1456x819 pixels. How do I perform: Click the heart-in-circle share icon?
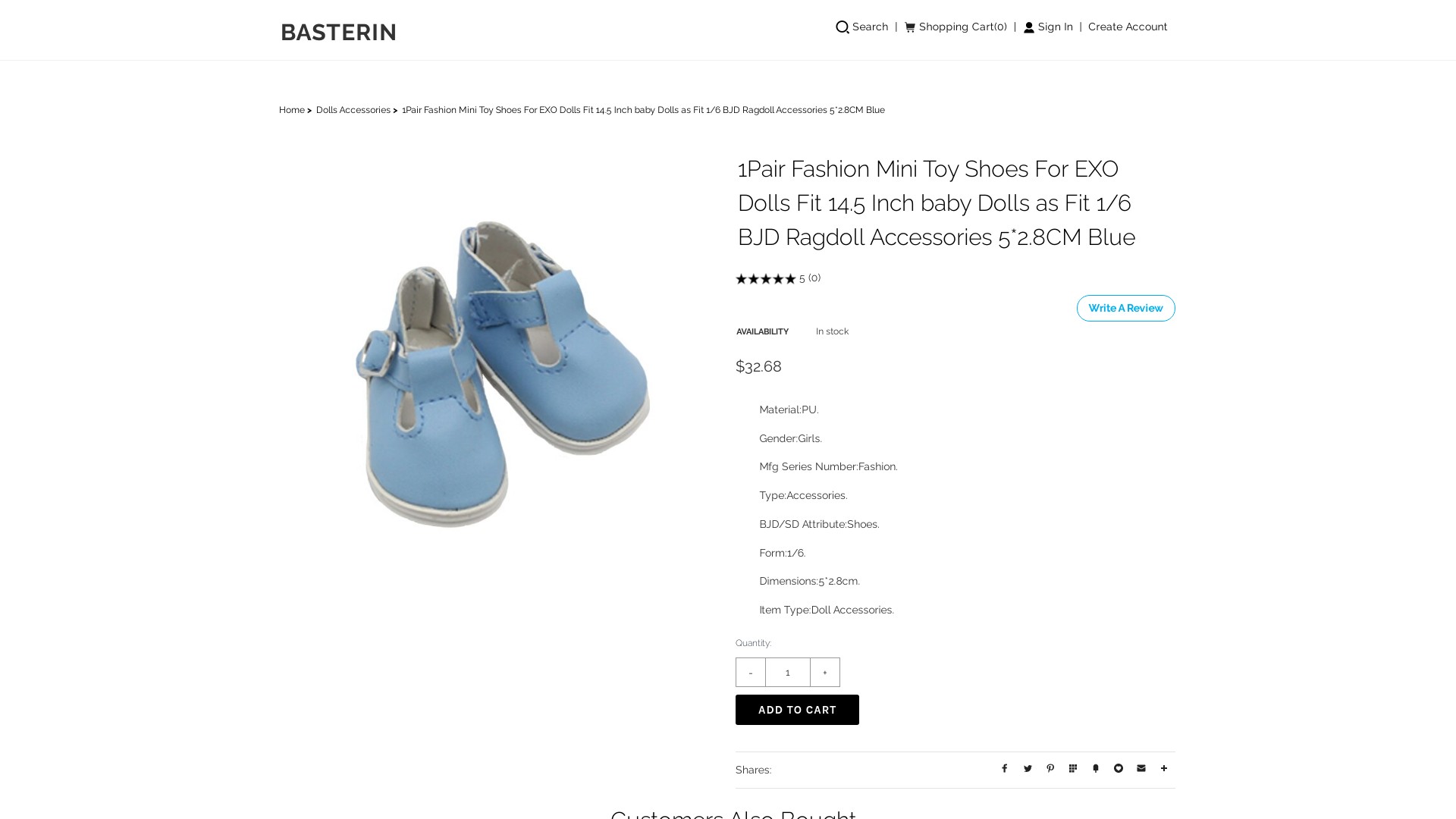tap(1119, 769)
